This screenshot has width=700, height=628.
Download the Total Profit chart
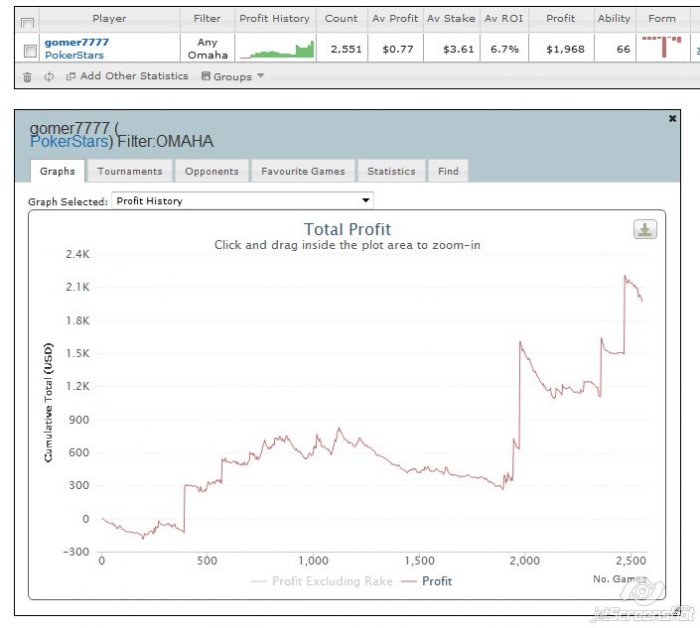[645, 229]
